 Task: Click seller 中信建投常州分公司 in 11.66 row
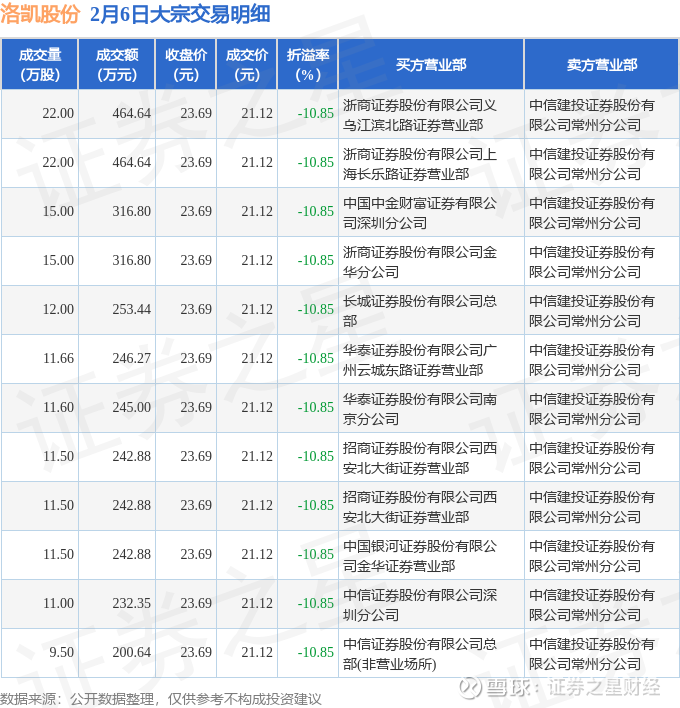pos(592,360)
